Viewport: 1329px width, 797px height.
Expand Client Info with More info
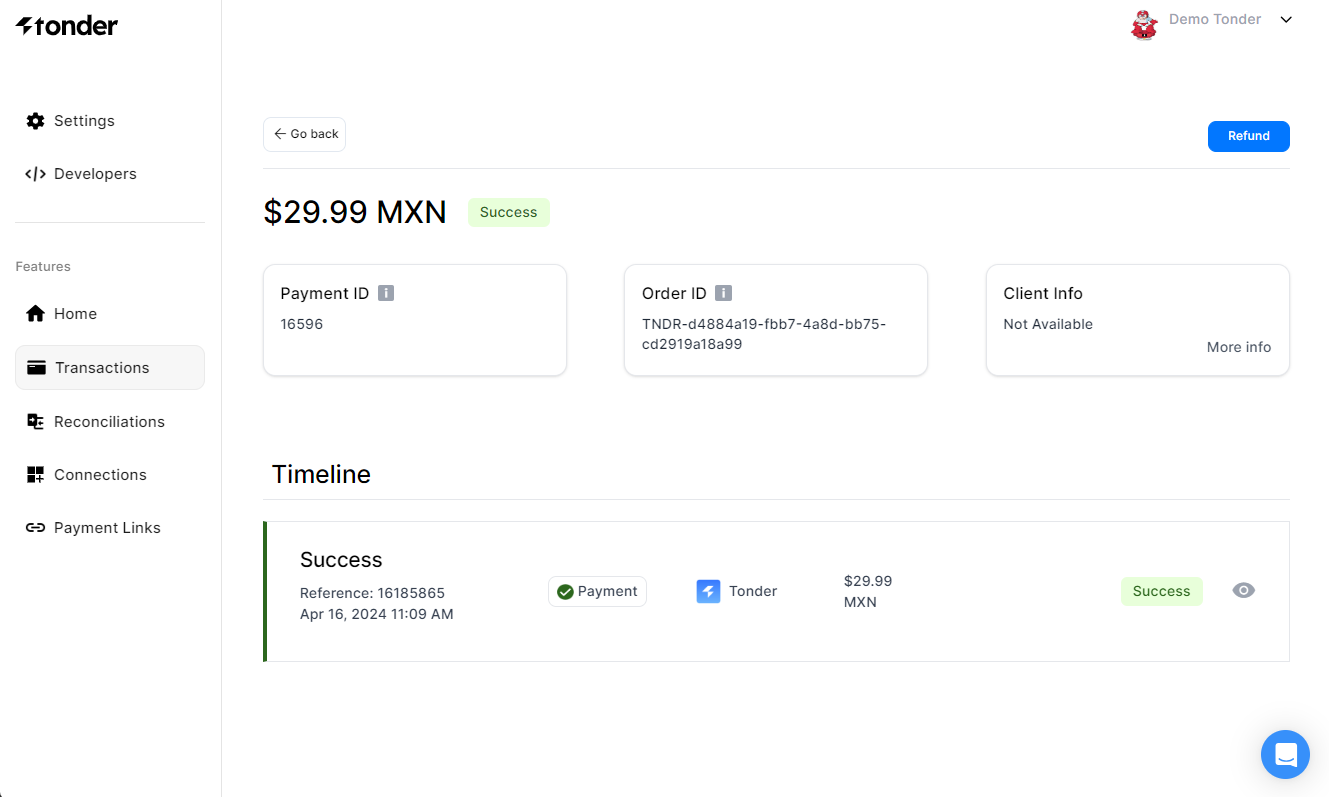tap(1239, 347)
